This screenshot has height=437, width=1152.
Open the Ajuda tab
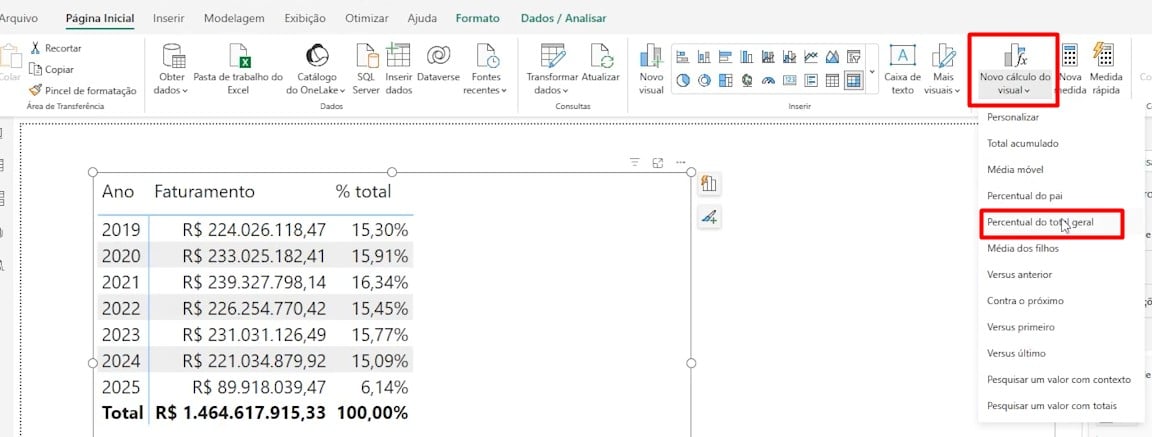[x=422, y=18]
